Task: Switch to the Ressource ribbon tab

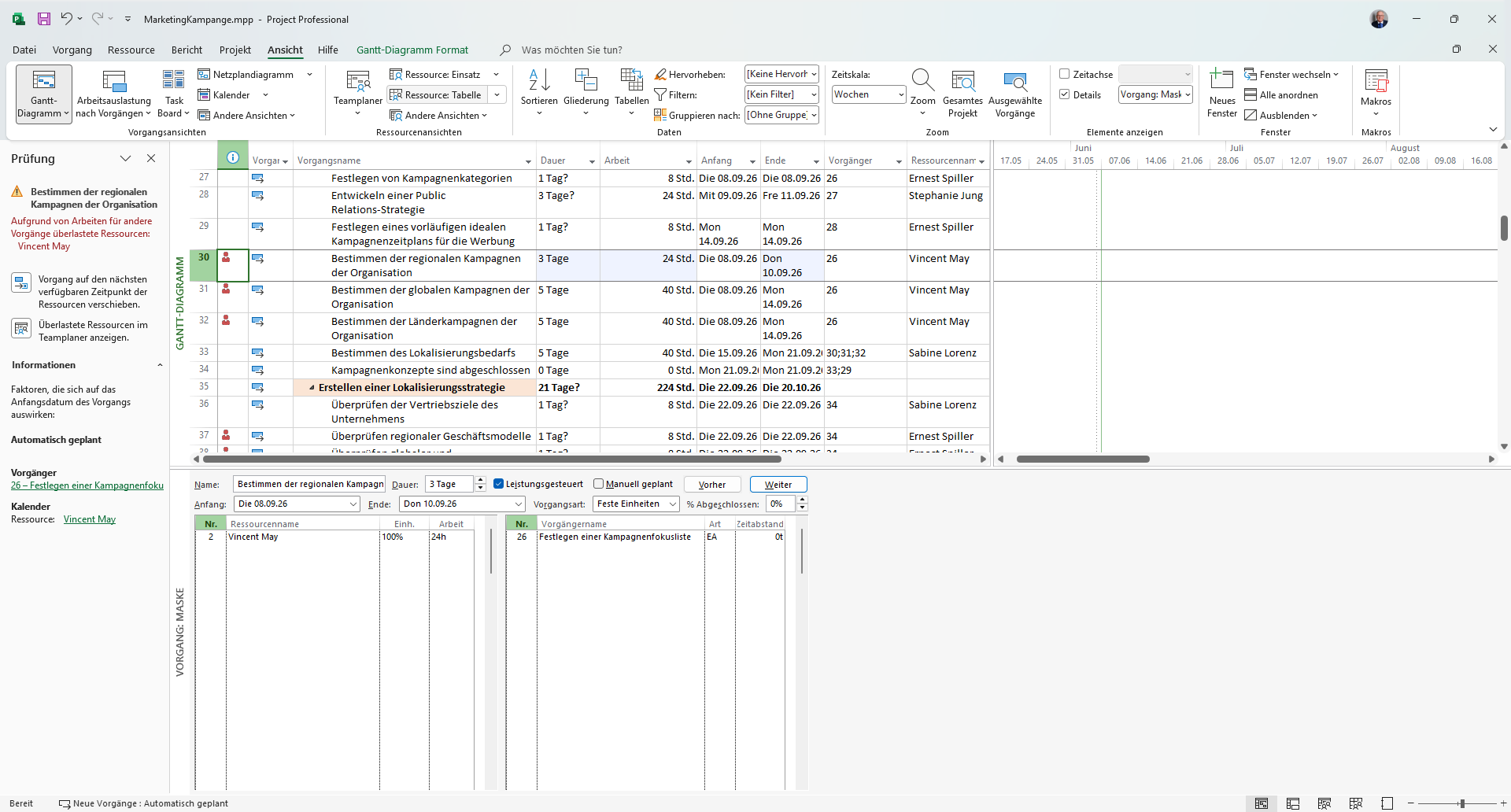Action: click(x=131, y=50)
